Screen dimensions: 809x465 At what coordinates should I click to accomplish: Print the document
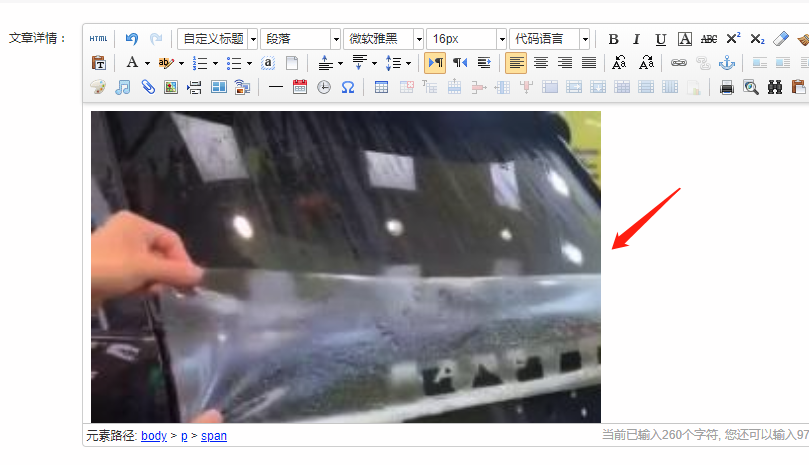point(726,87)
